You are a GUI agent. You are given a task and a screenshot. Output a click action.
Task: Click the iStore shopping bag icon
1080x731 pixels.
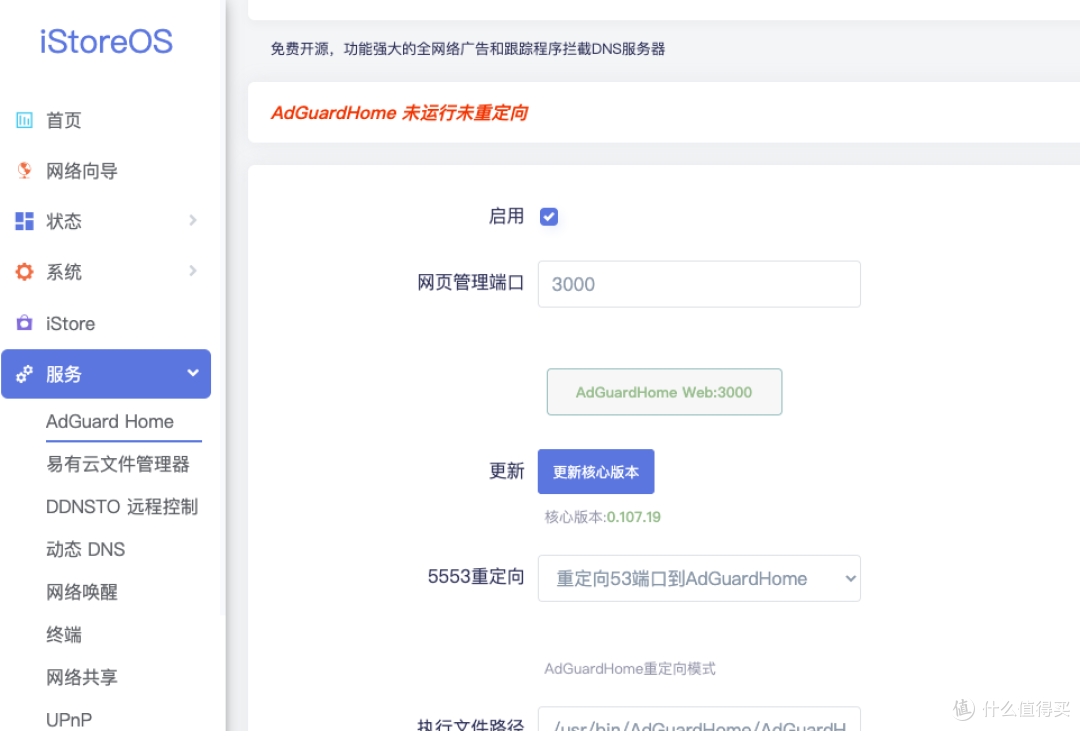click(24, 322)
